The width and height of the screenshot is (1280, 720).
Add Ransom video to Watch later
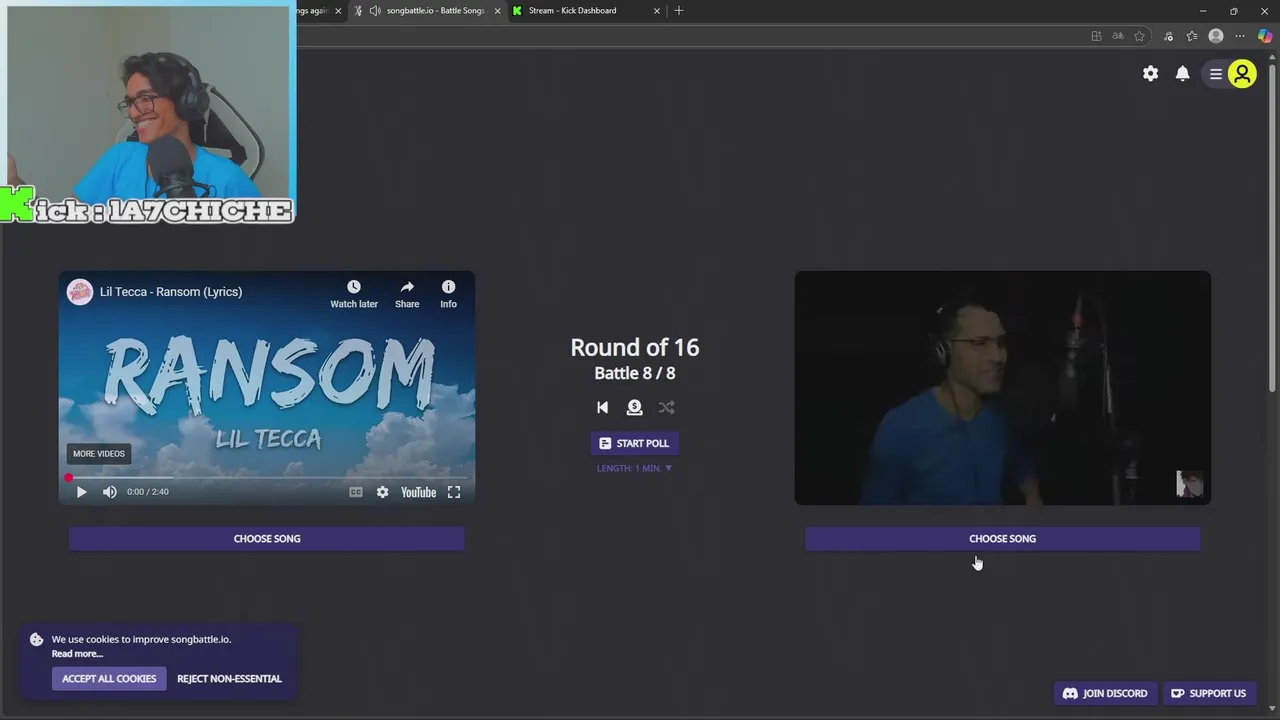[354, 294]
